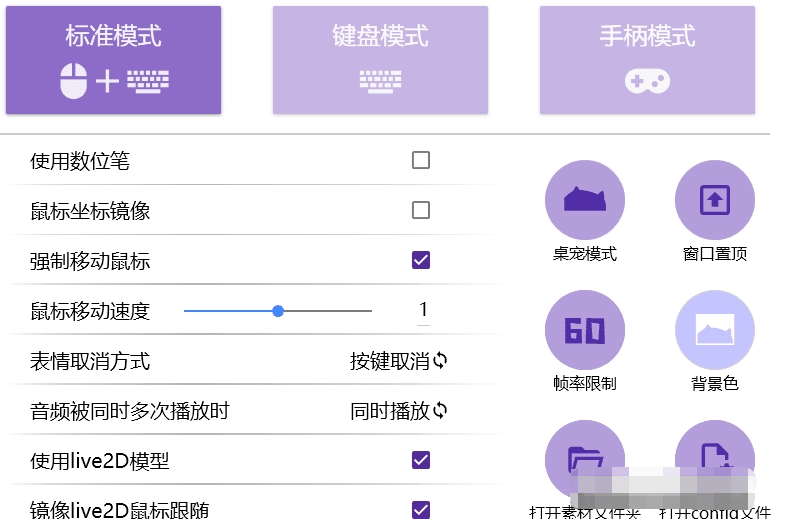This screenshot has height=525, width=785.
Task: Open the 帧率限制 60 fps icon
Action: [585, 330]
